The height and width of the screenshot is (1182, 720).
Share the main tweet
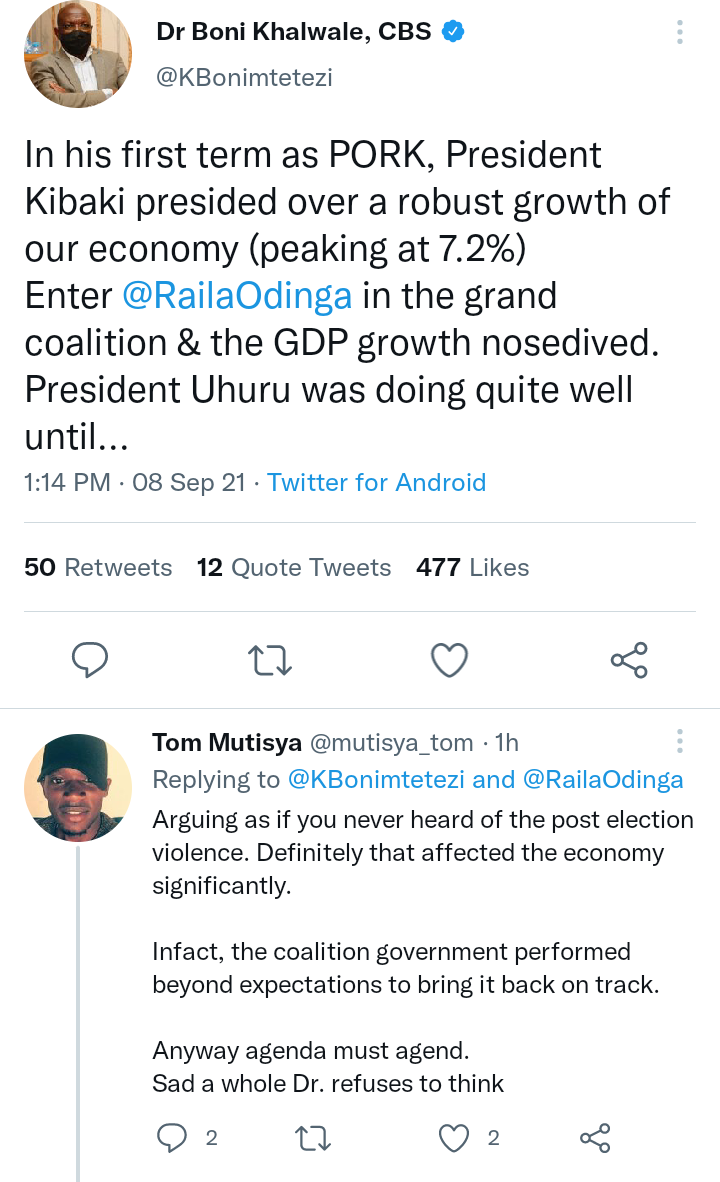click(x=629, y=660)
